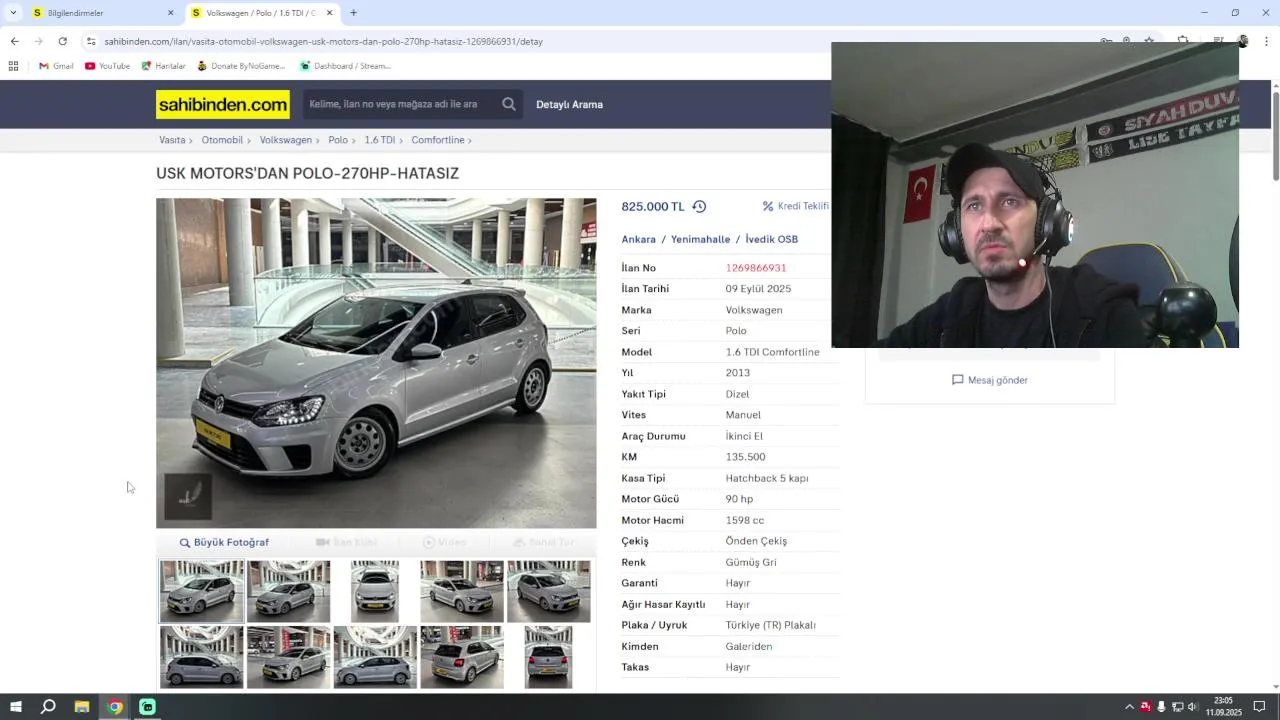The height and width of the screenshot is (720, 1280).
Task: Click the Volkswagen breadcrumb
Action: pos(286,140)
